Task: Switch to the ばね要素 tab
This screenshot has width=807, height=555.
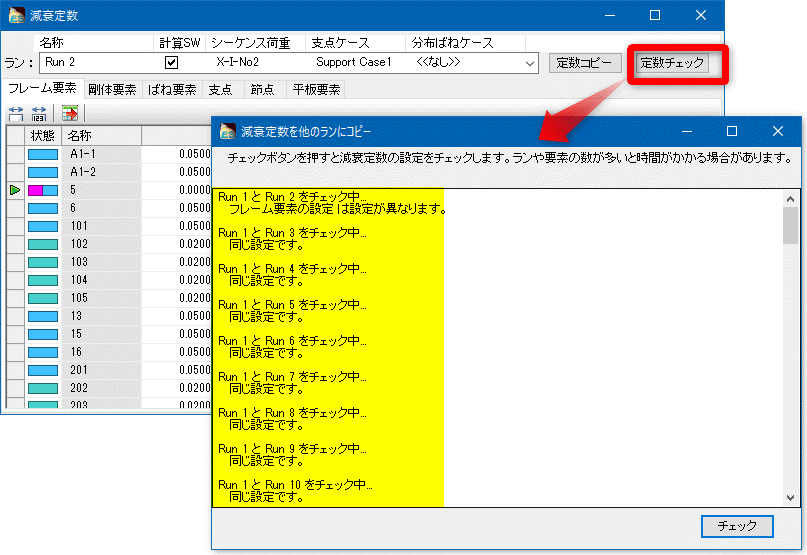Action: point(172,90)
